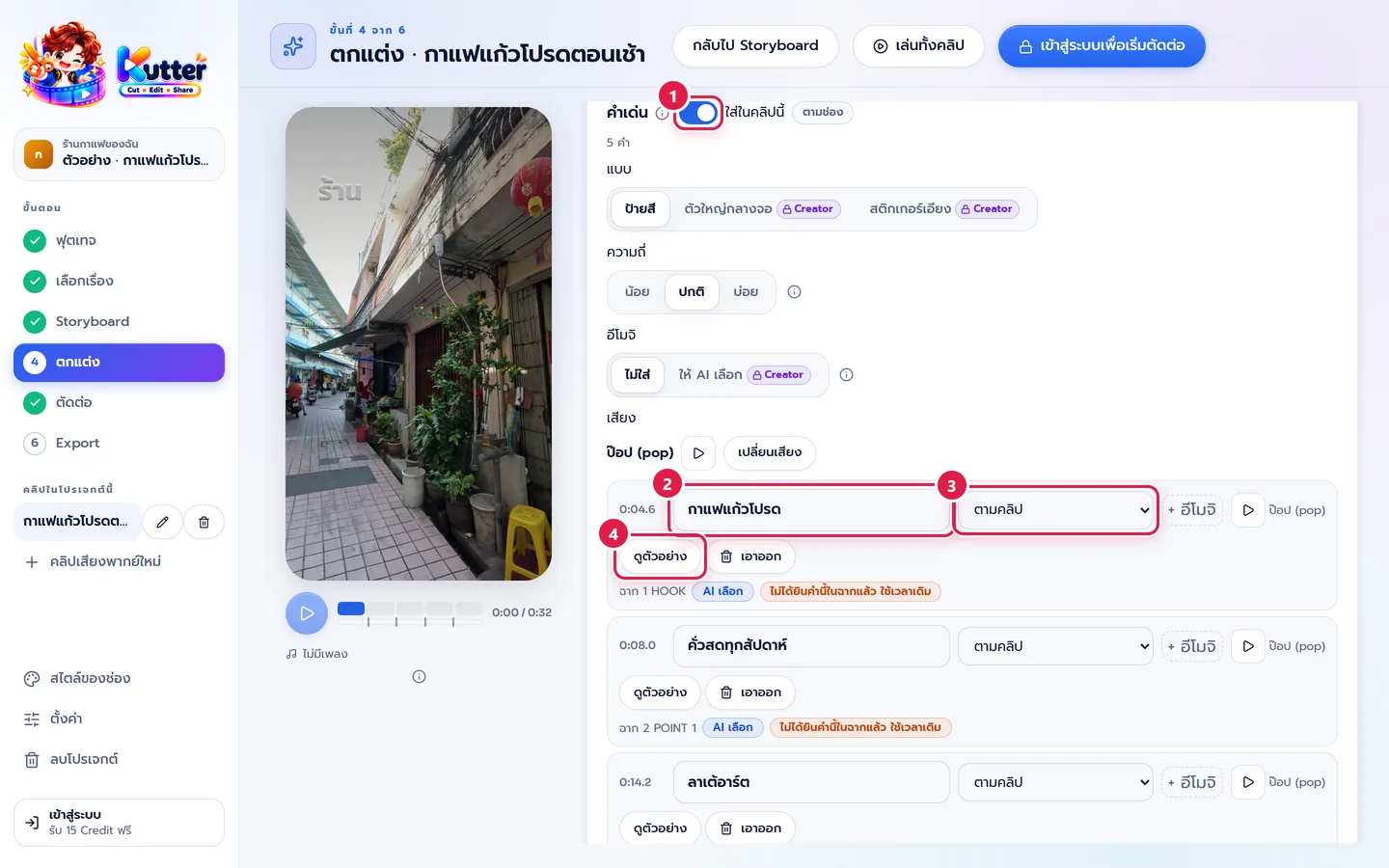1389x868 pixels.
Task: Edit clip name with the pencil icon
Action: (163, 522)
